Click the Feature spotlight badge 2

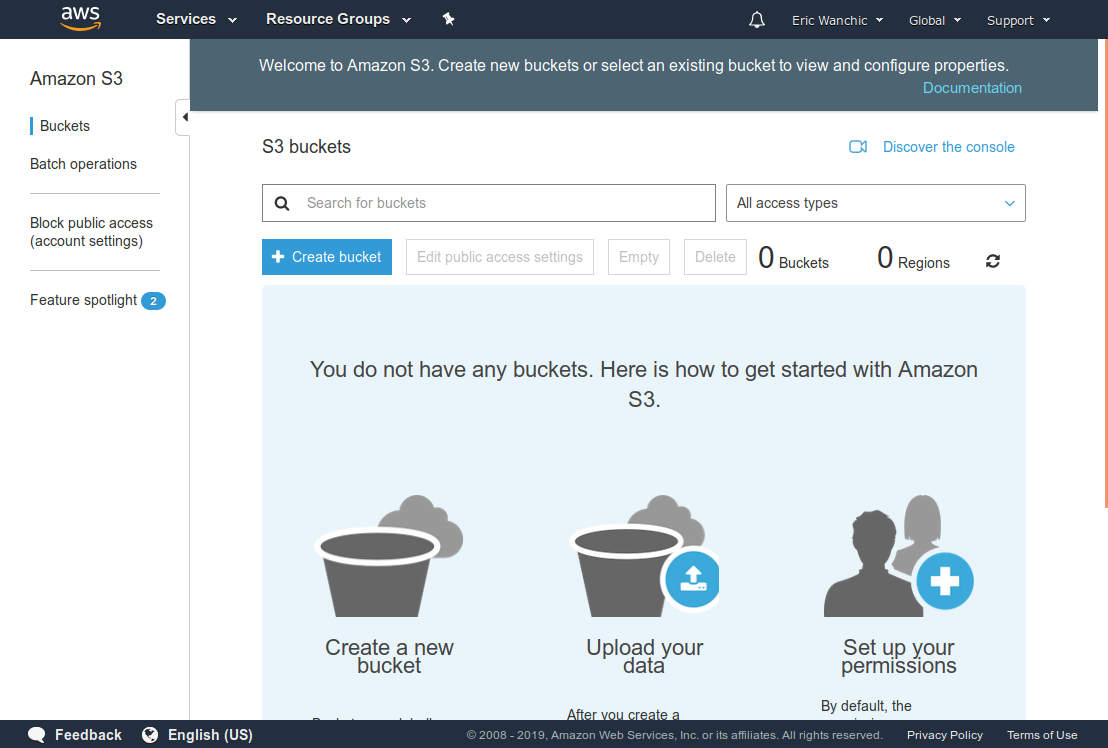153,301
